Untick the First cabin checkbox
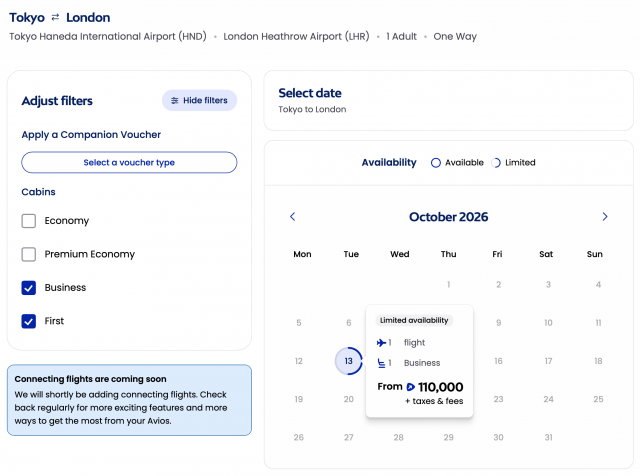 pyautogui.click(x=29, y=321)
